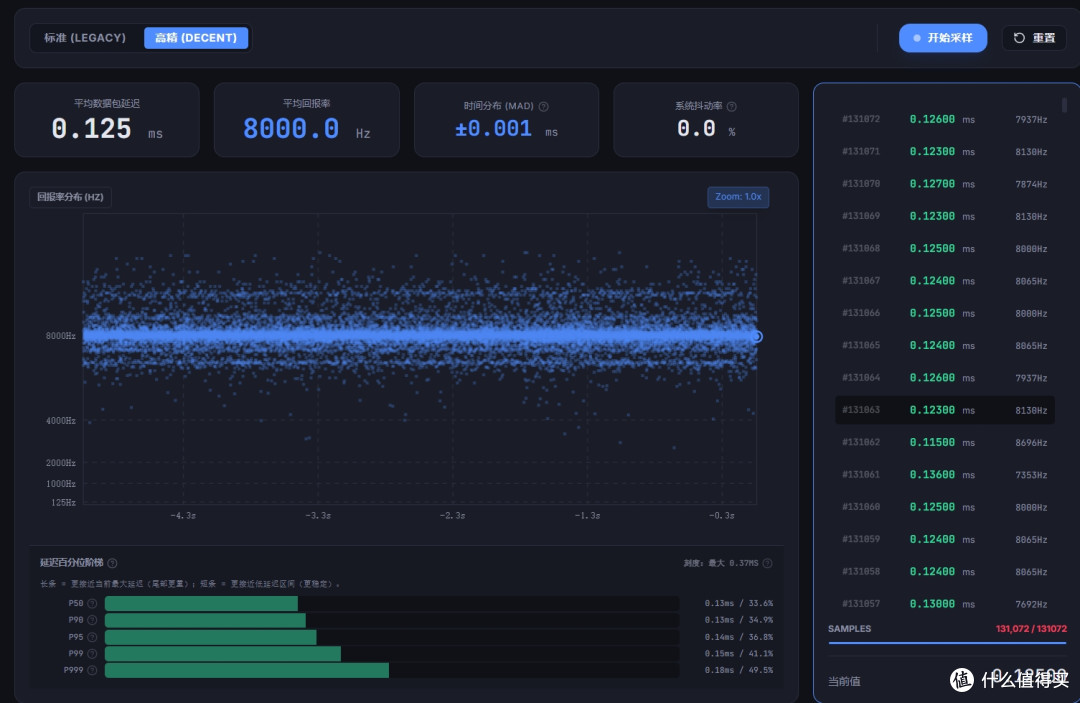
Task: Click the P99 info icon
Action: click(92, 653)
